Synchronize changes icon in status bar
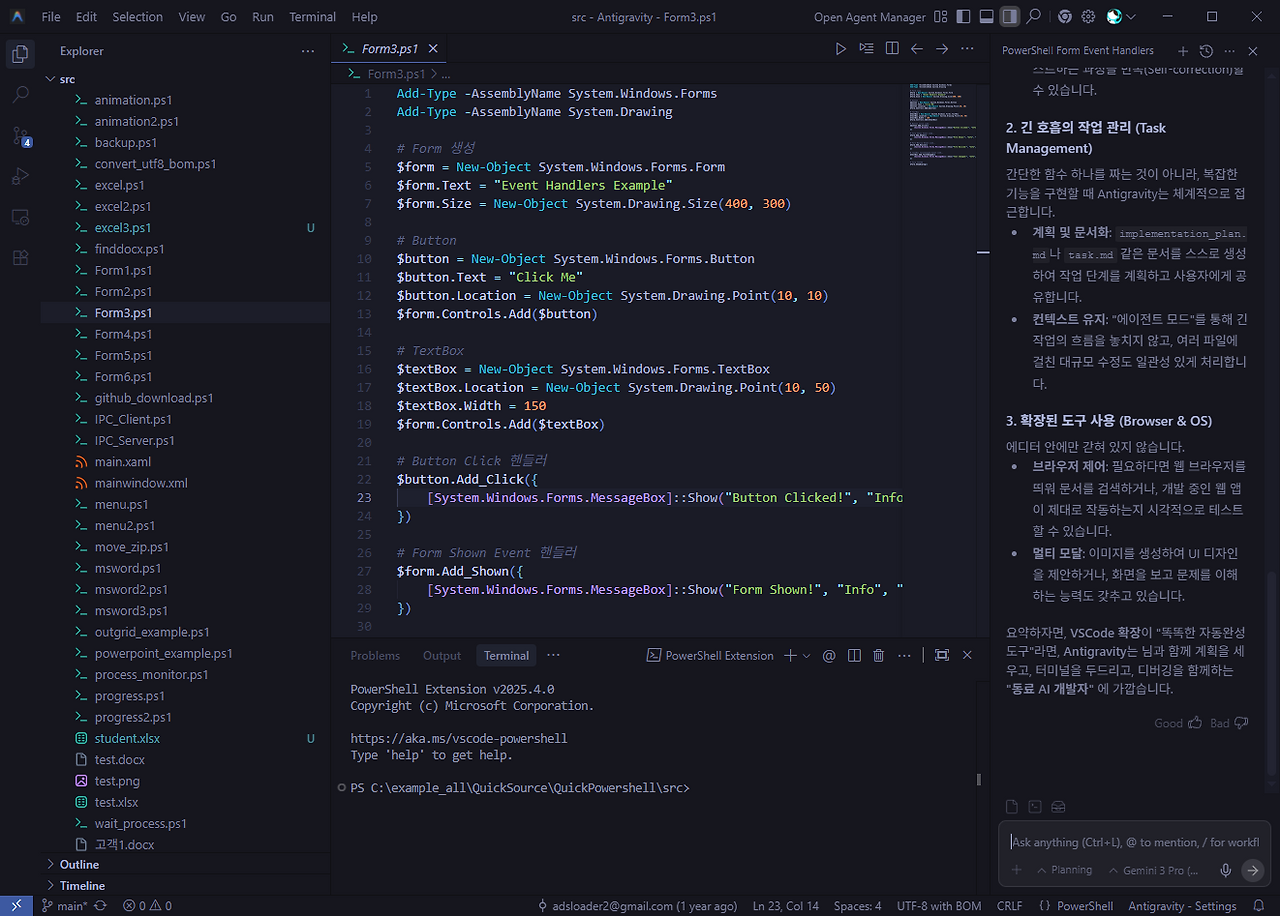1280x916 pixels. coord(100,906)
